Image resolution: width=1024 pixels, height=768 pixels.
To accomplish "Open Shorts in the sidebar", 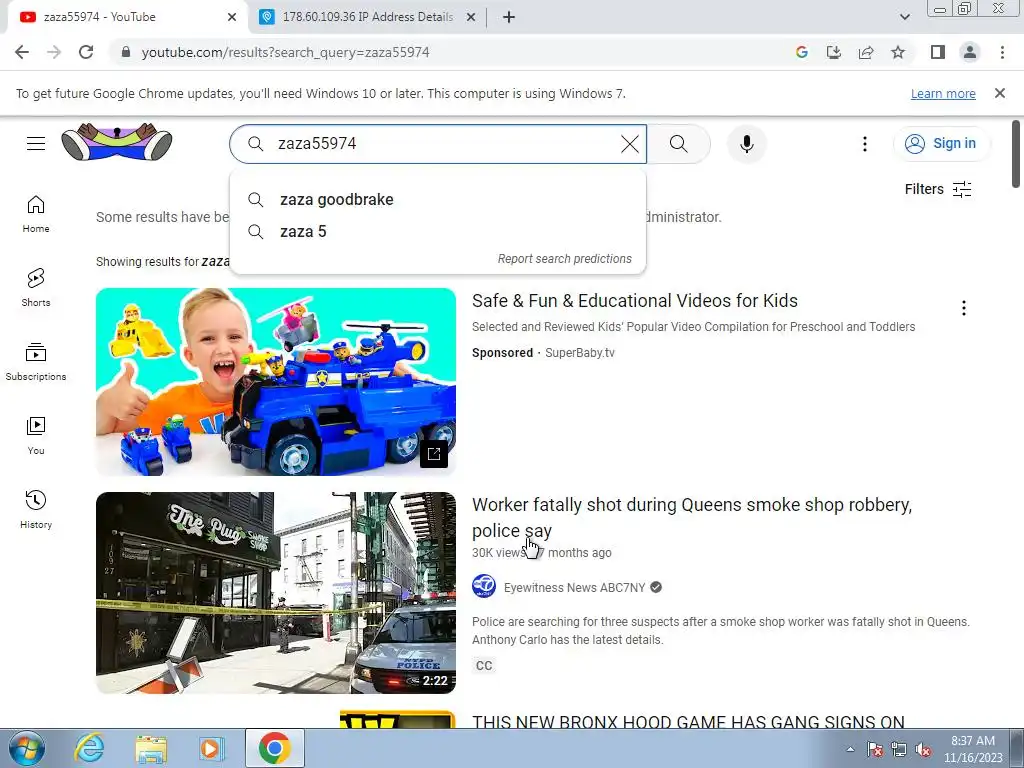I will pos(36,288).
